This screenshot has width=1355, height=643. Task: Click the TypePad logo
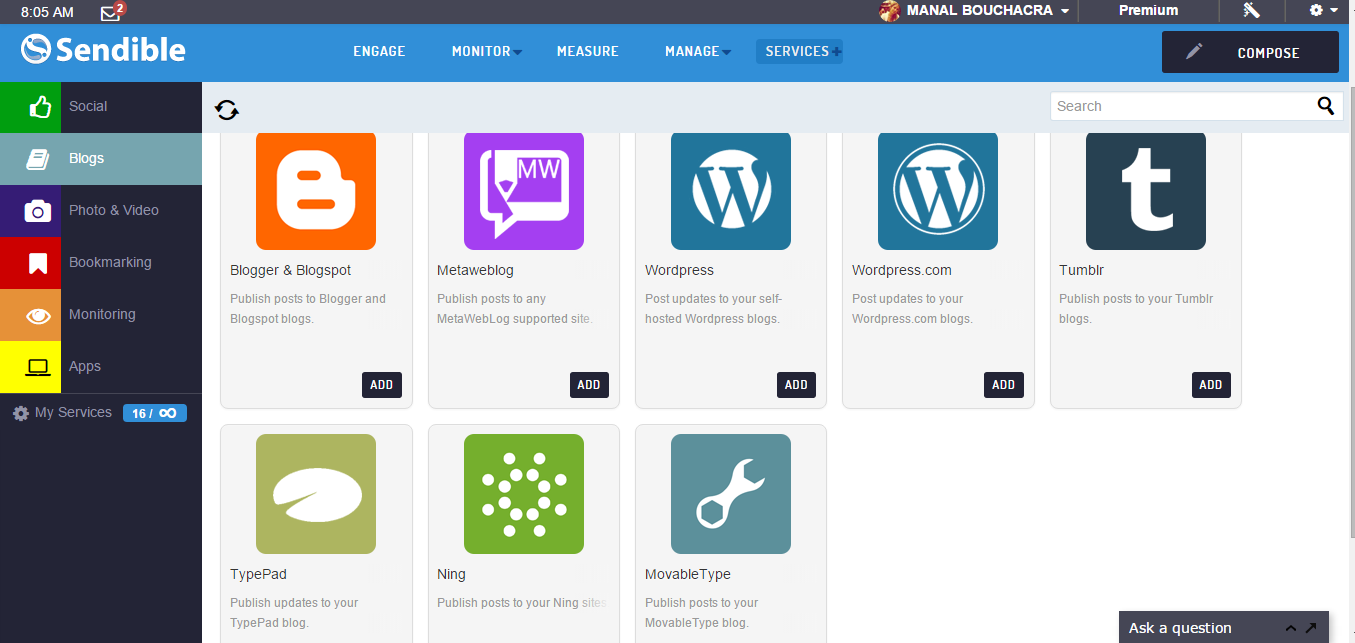(316, 494)
